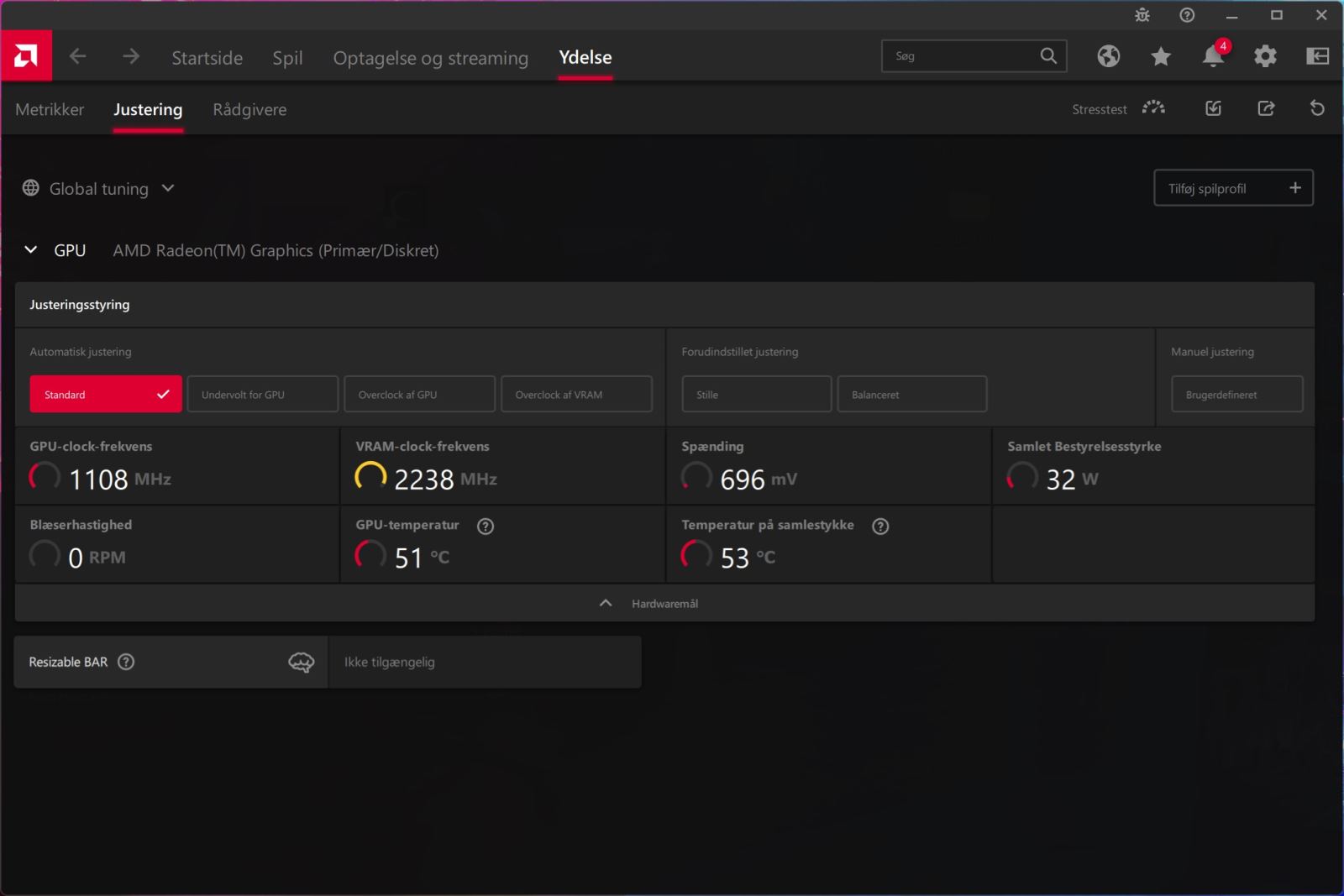
Task: Click the 51 °C GPU temperature value
Action: pos(422,558)
